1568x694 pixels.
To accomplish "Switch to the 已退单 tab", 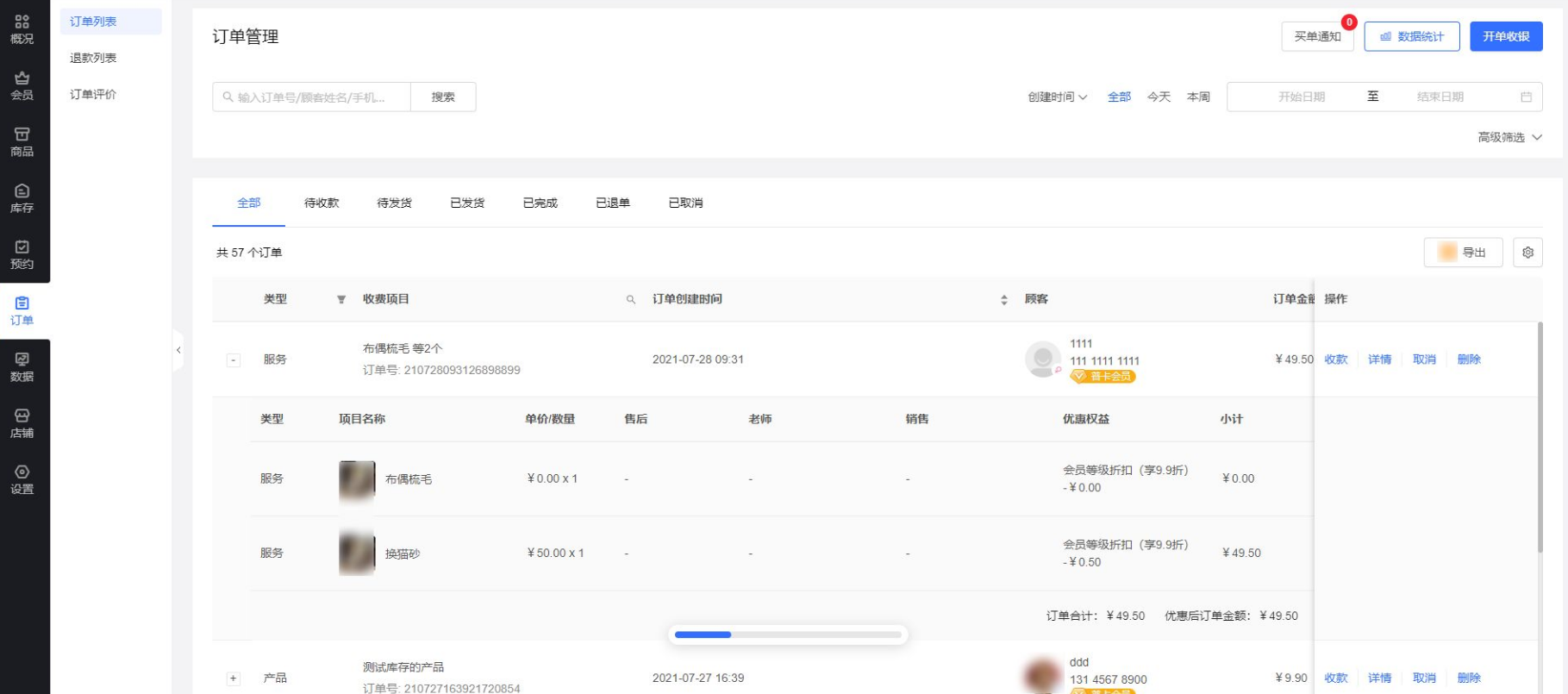I will 613,203.
